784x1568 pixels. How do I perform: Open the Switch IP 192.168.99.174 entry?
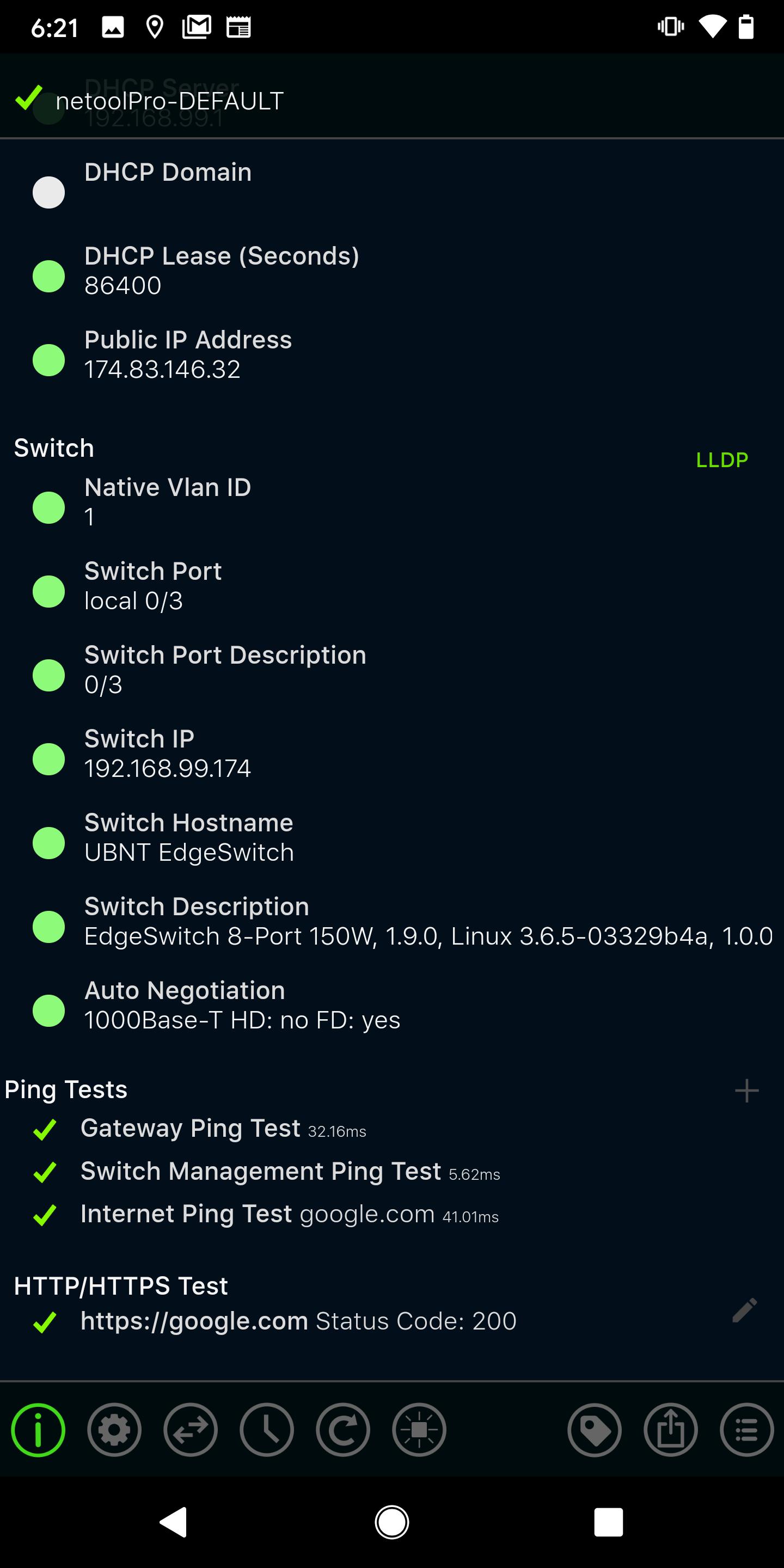coord(392,754)
